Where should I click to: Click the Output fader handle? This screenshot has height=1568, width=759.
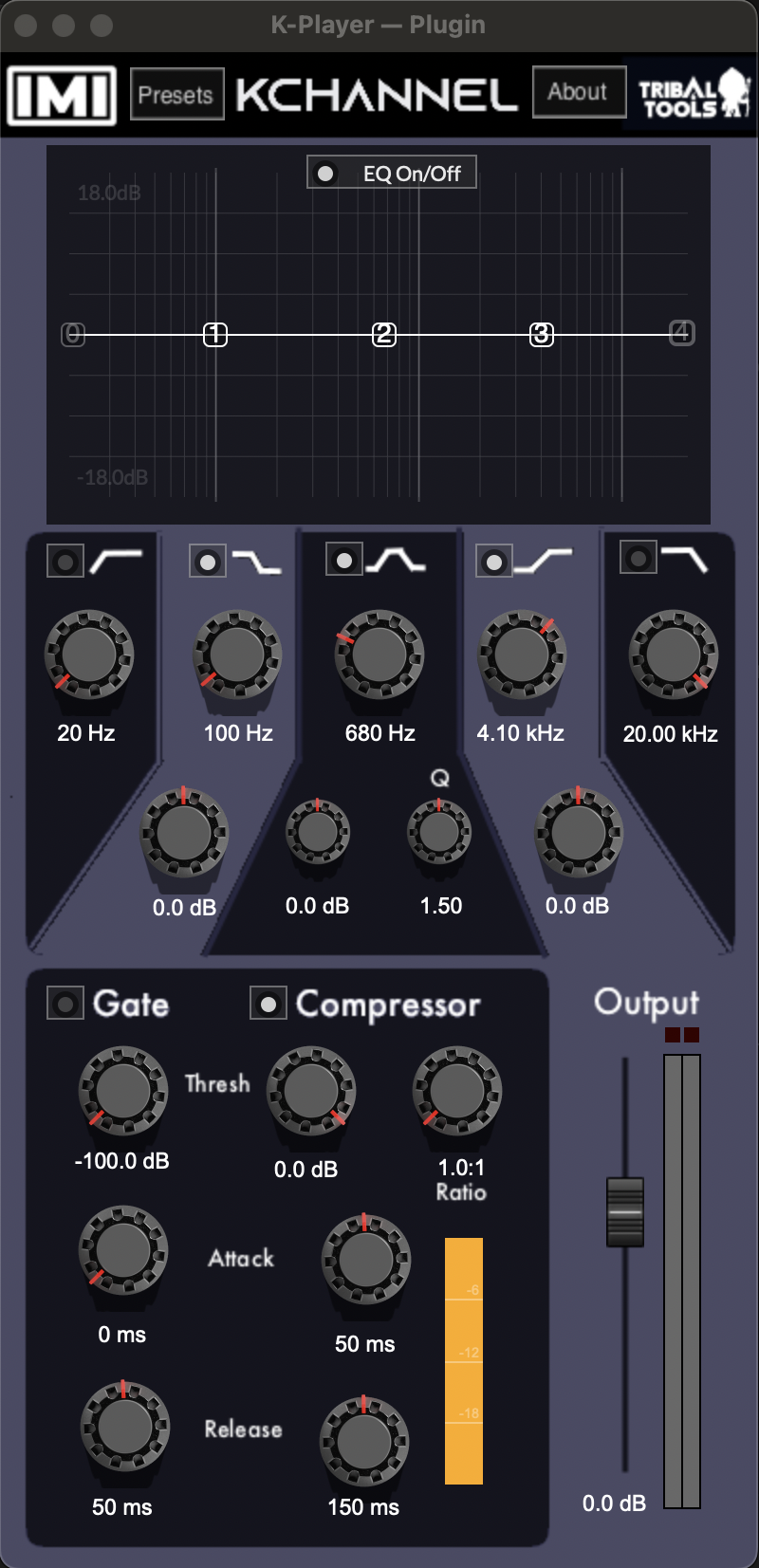625,1212
